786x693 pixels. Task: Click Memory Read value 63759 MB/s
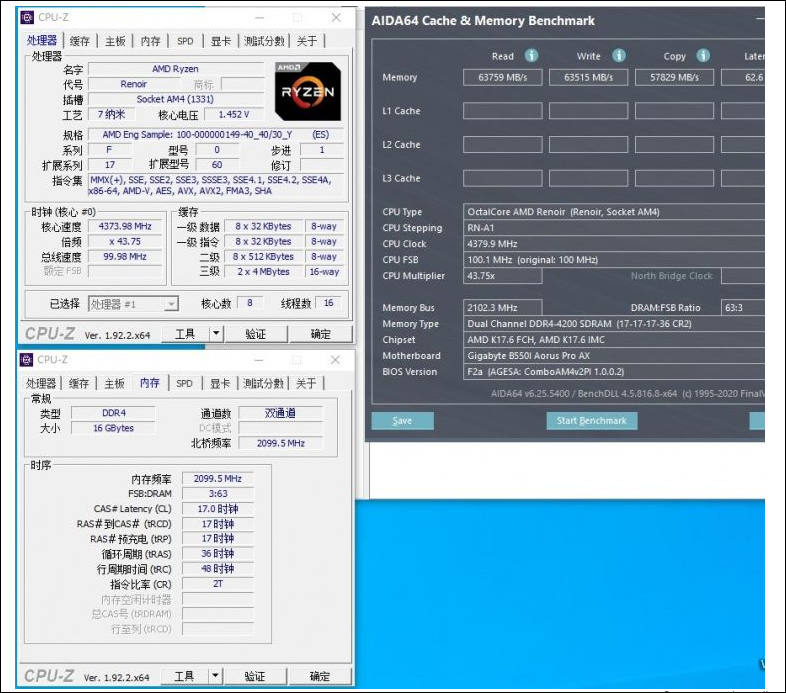pyautogui.click(x=502, y=77)
